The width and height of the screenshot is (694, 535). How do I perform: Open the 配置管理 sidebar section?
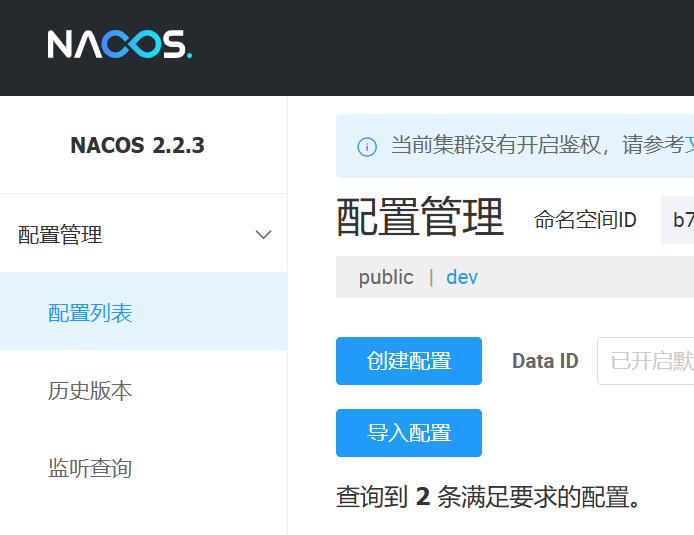143,235
